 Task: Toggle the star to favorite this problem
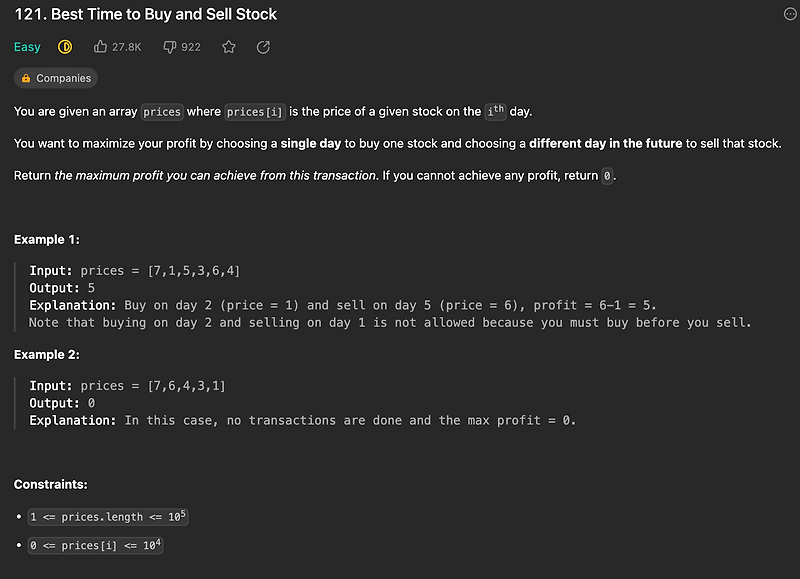pos(231,46)
